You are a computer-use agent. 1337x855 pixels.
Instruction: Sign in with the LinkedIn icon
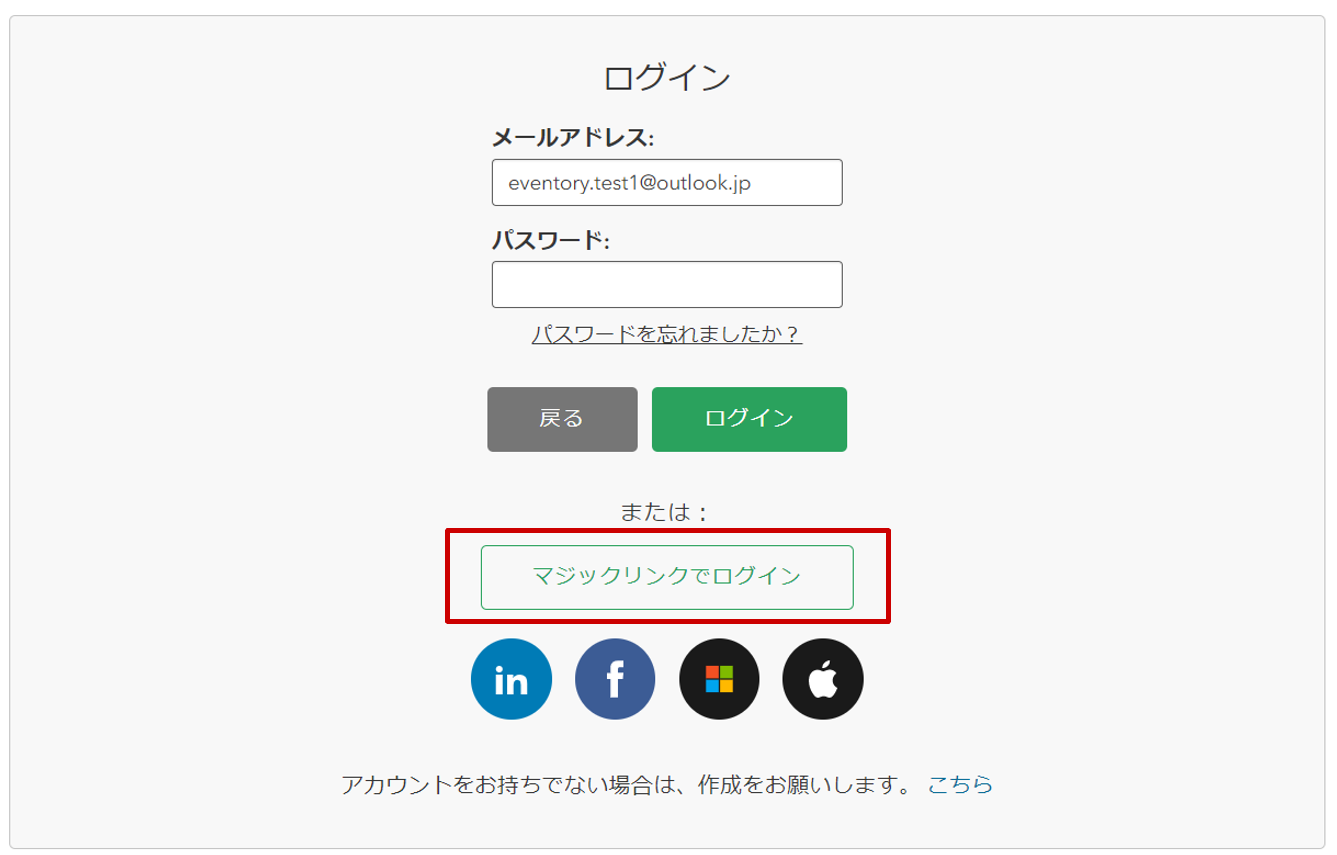[511, 679]
